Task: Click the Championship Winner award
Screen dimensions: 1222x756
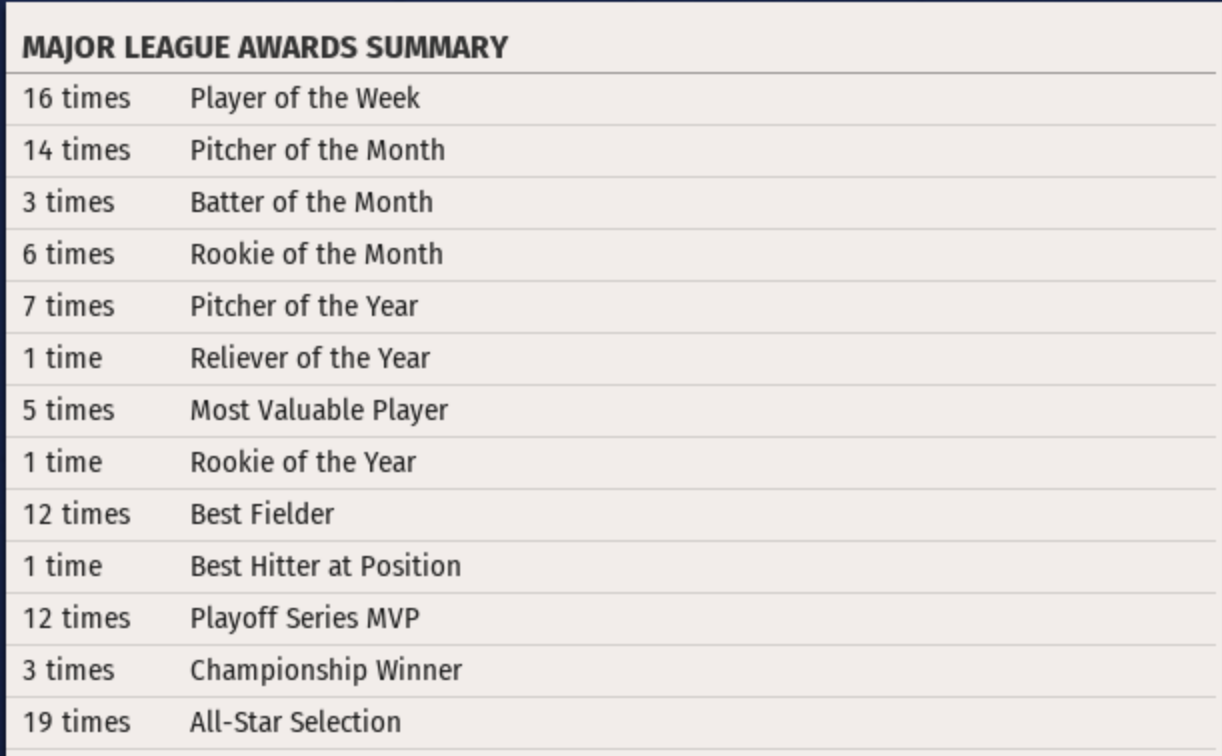Action: click(x=326, y=670)
